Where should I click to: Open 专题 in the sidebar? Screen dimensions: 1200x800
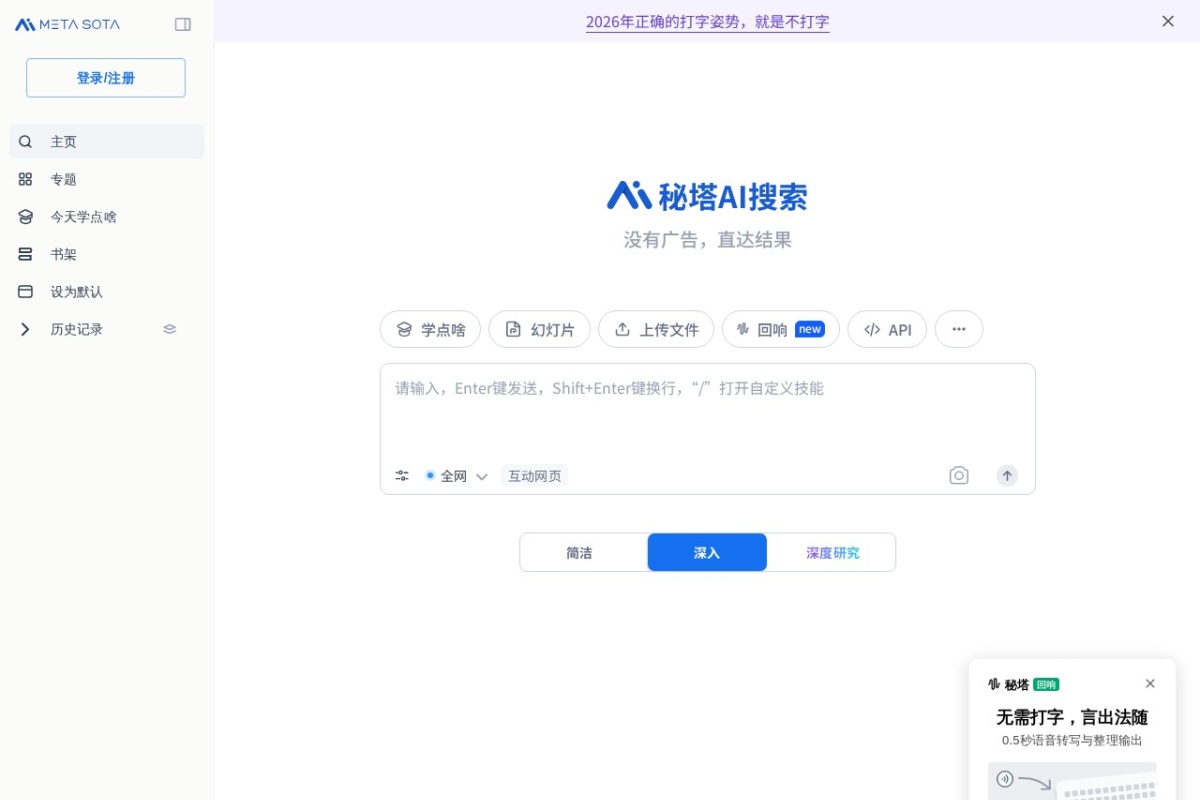[x=106, y=179]
